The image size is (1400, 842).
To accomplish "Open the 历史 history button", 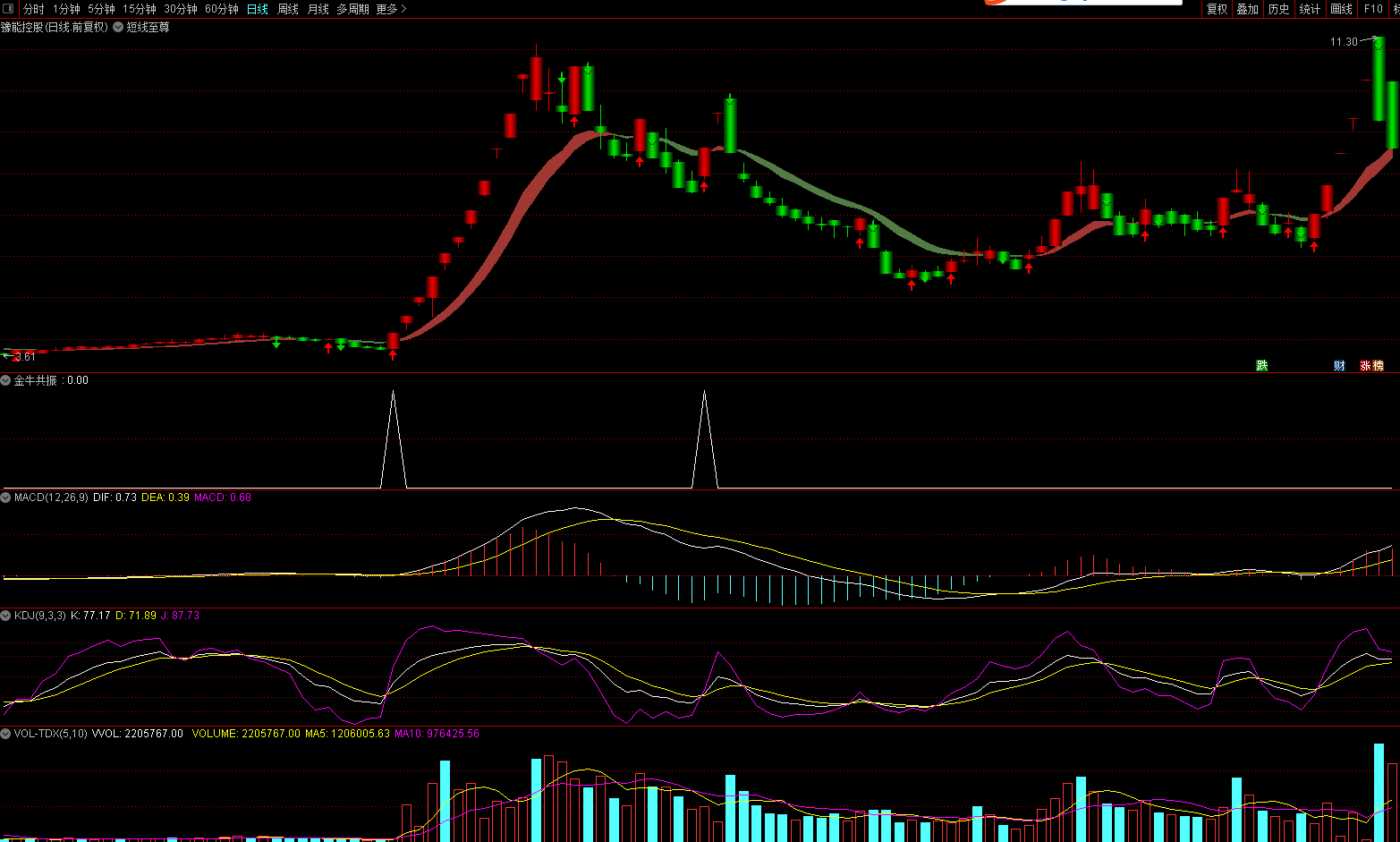I will pos(1279,9).
